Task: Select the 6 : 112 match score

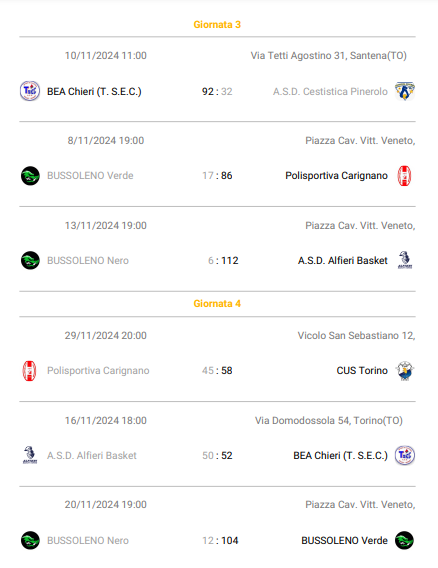Action: click(223, 260)
